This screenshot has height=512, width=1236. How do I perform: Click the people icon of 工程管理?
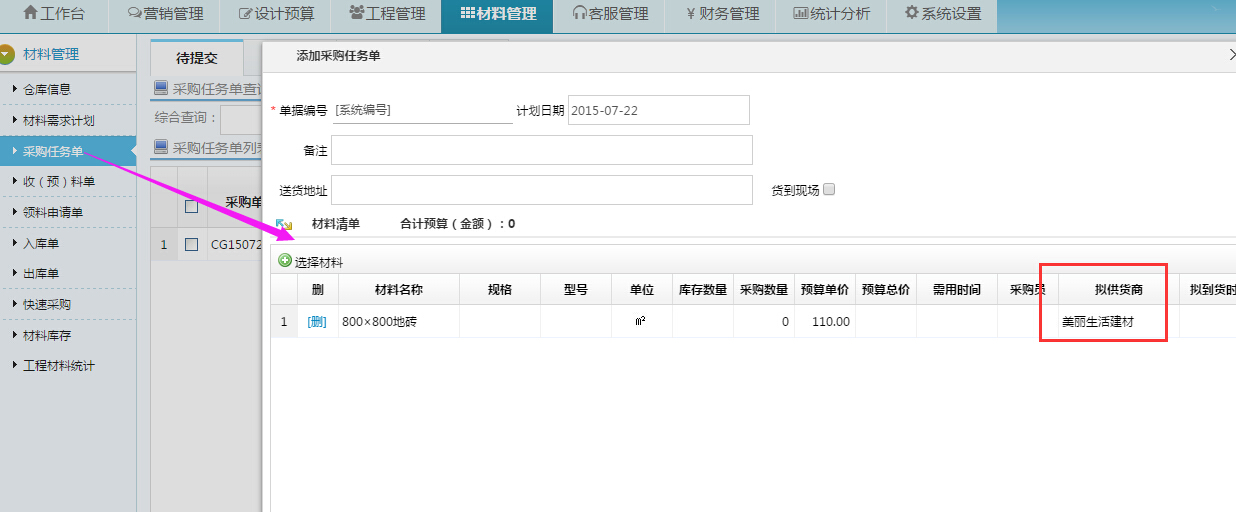(357, 14)
